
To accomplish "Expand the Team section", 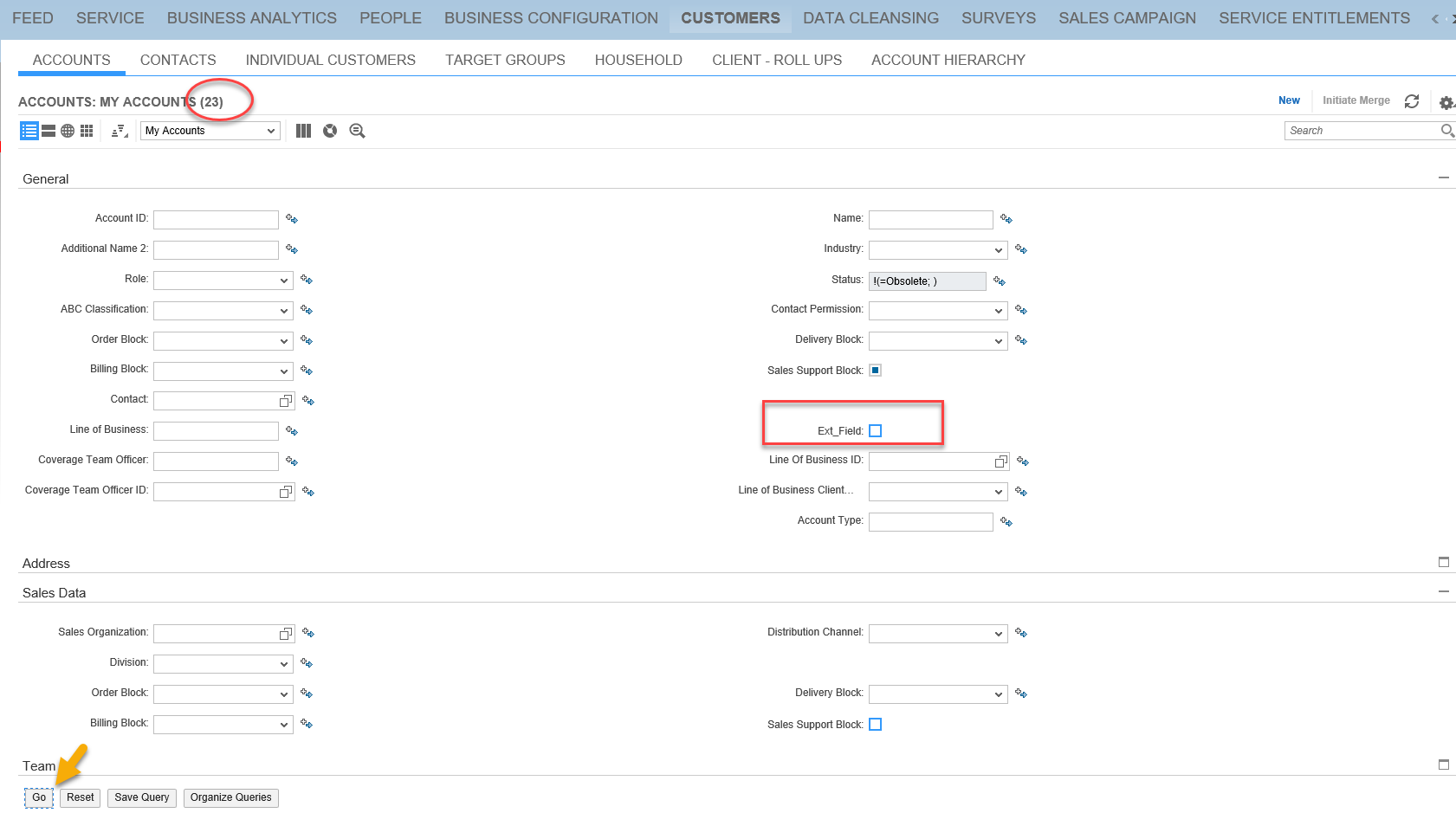I will point(1443,765).
